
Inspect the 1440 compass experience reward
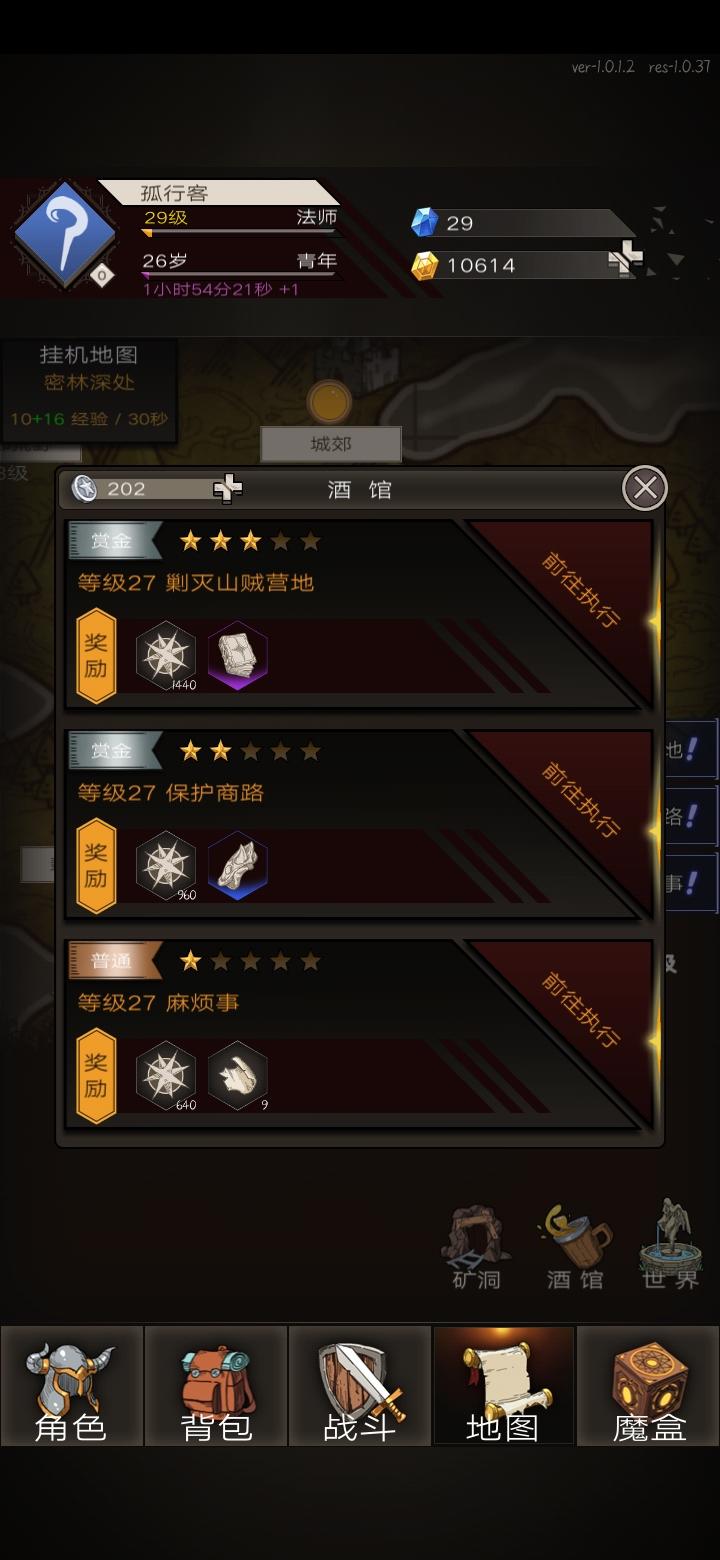(x=166, y=655)
